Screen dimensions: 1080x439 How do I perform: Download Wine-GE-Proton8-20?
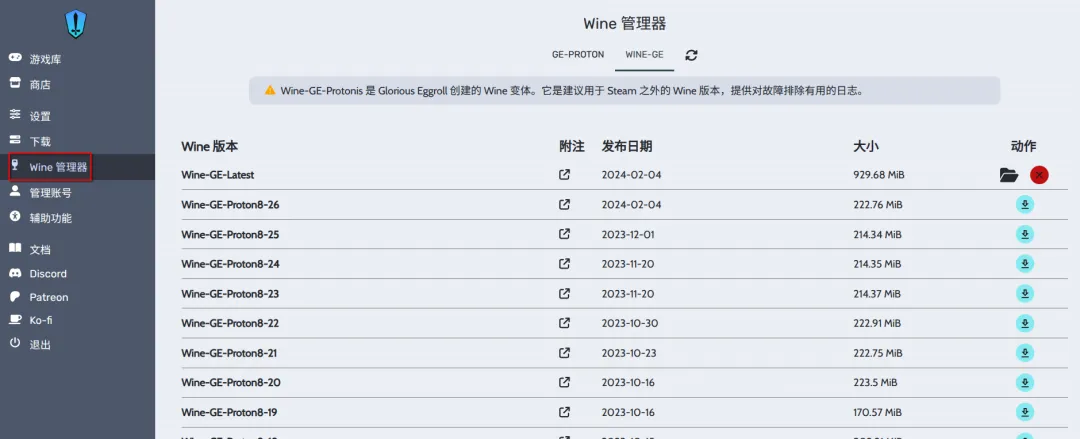tap(1025, 382)
